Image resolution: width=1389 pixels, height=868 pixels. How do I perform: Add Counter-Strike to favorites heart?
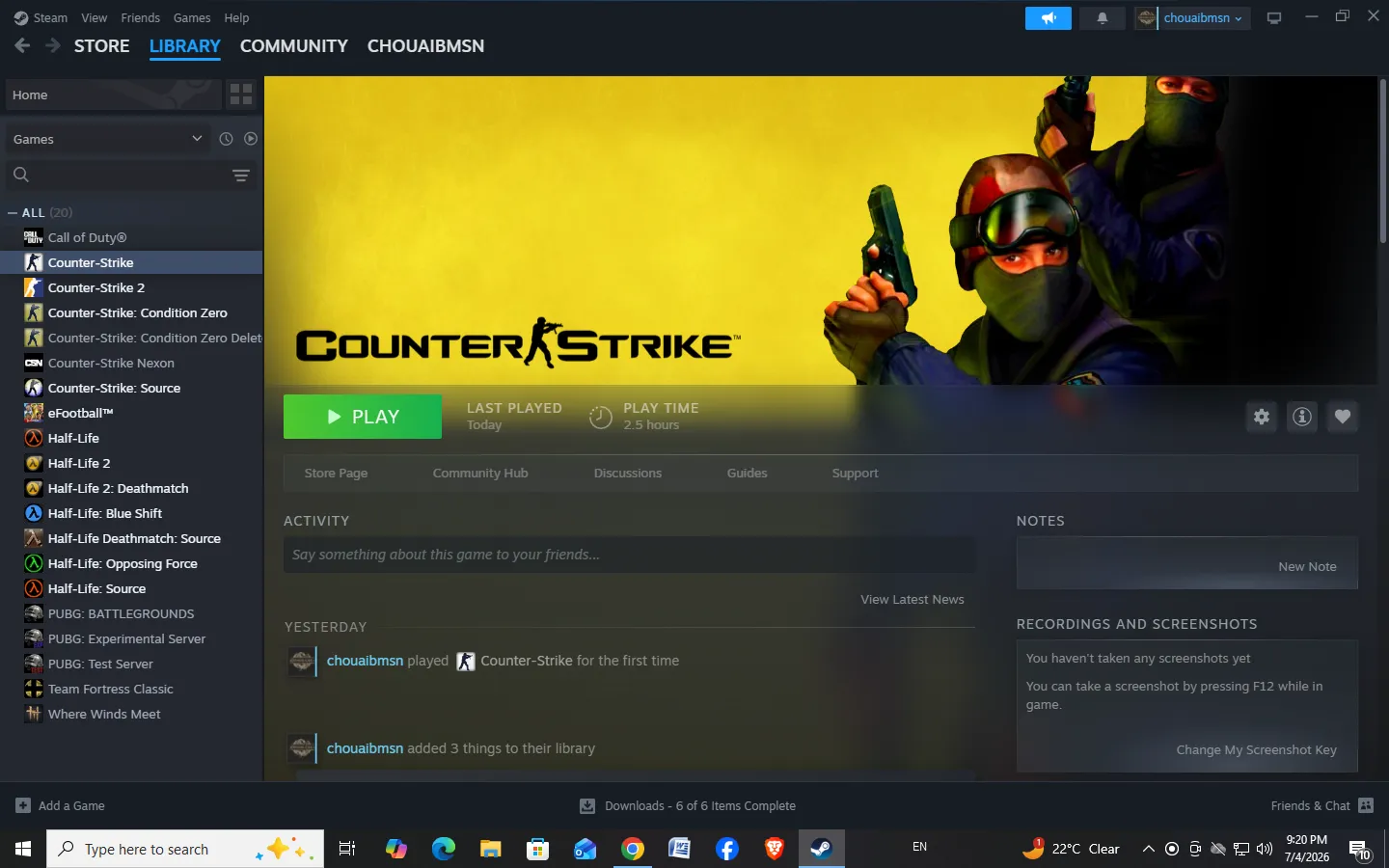pos(1343,417)
